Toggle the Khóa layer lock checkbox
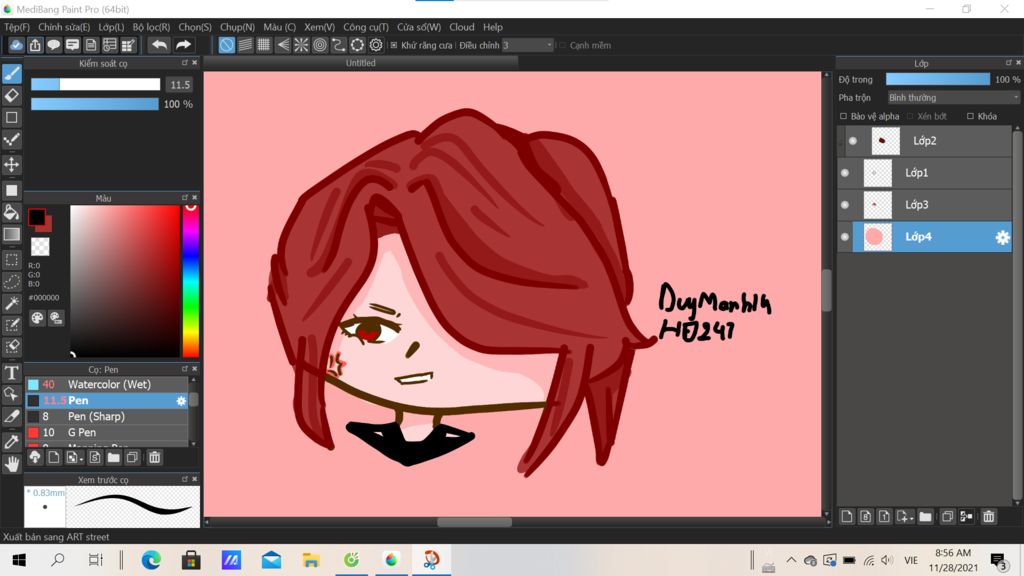 click(970, 116)
